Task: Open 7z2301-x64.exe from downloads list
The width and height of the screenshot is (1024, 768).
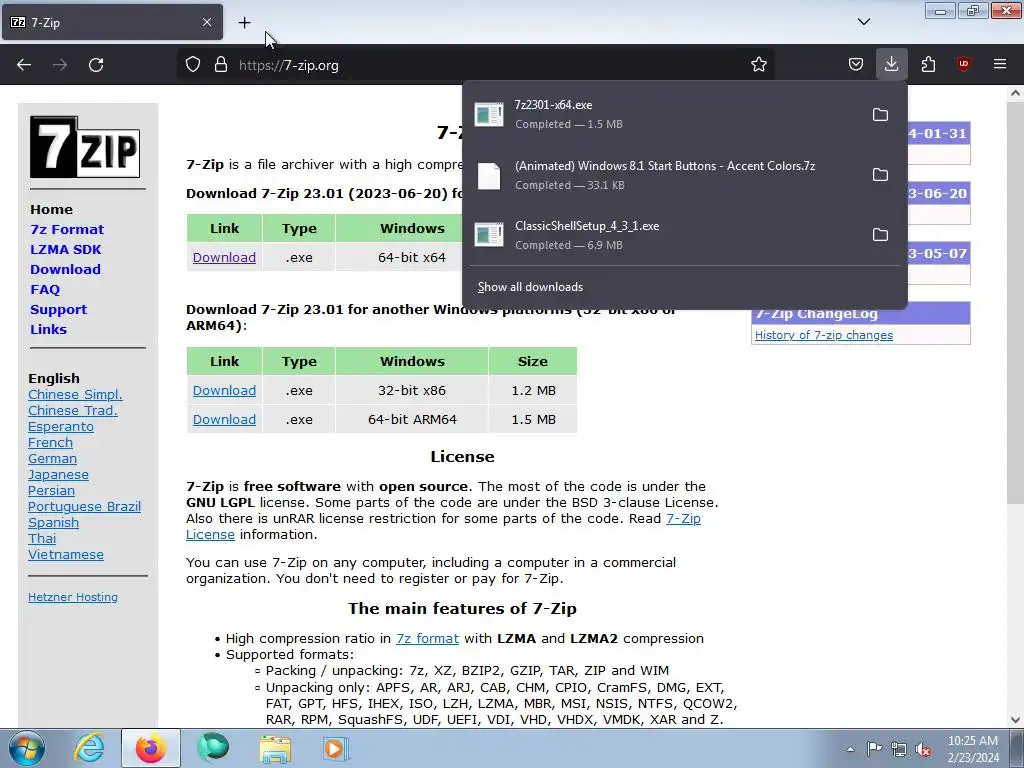Action: (x=666, y=114)
